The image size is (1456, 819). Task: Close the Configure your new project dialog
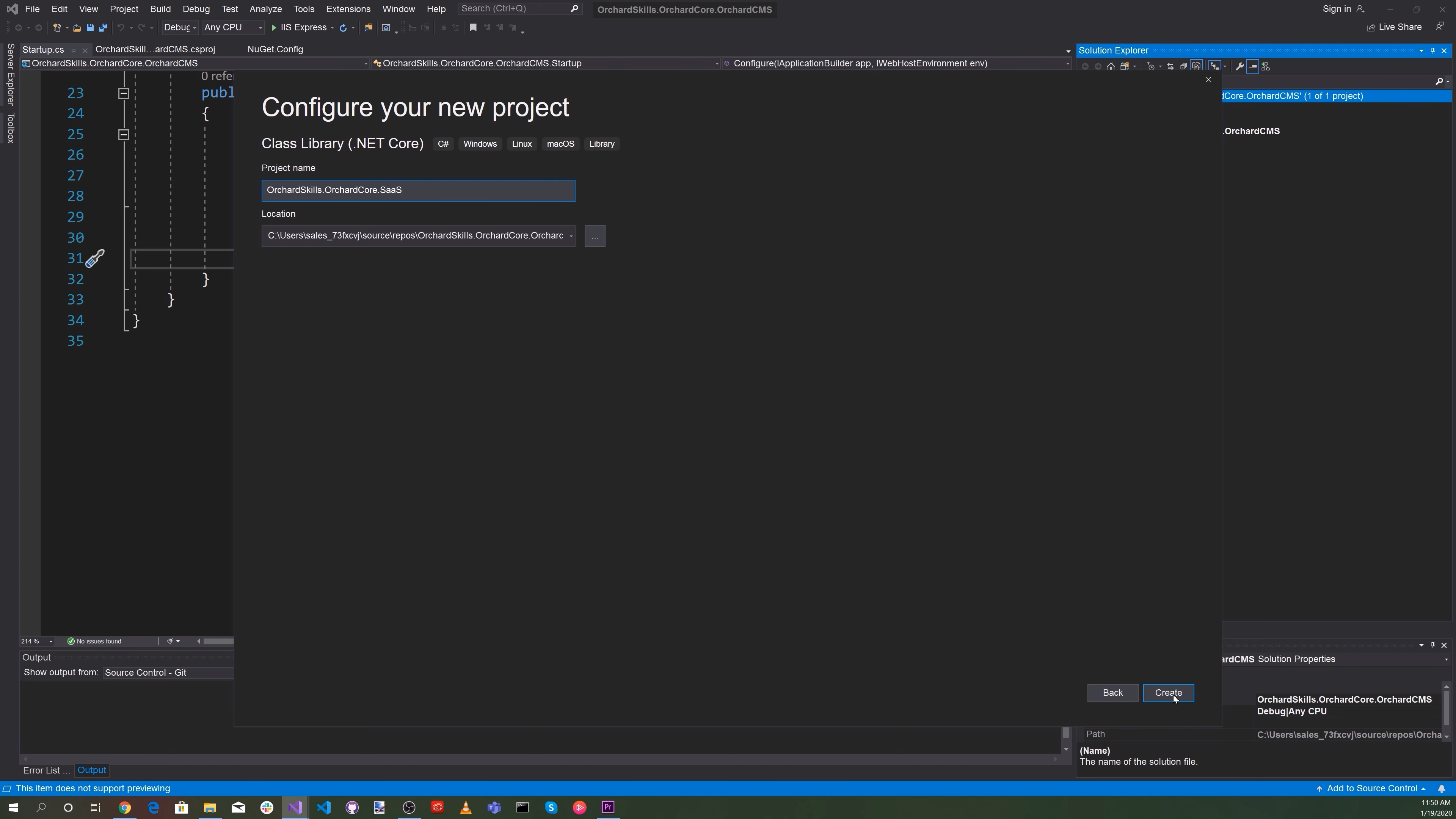point(1208,80)
